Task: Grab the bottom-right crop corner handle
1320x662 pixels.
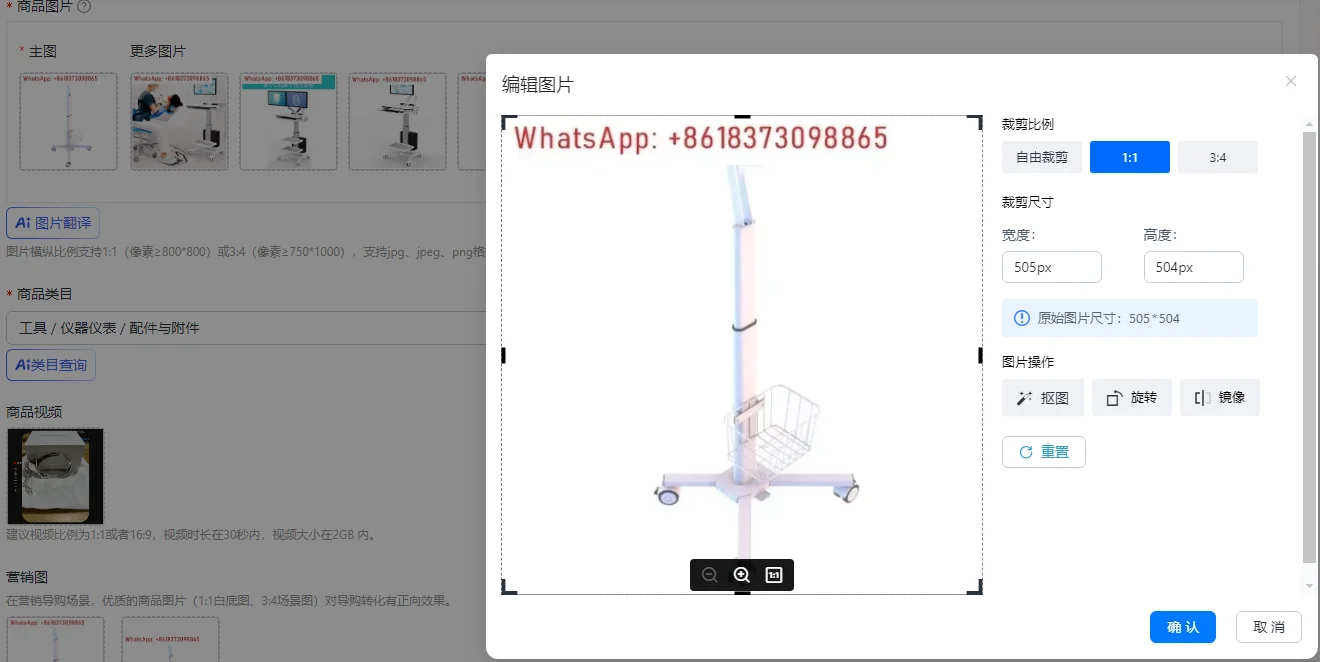Action: [977, 589]
